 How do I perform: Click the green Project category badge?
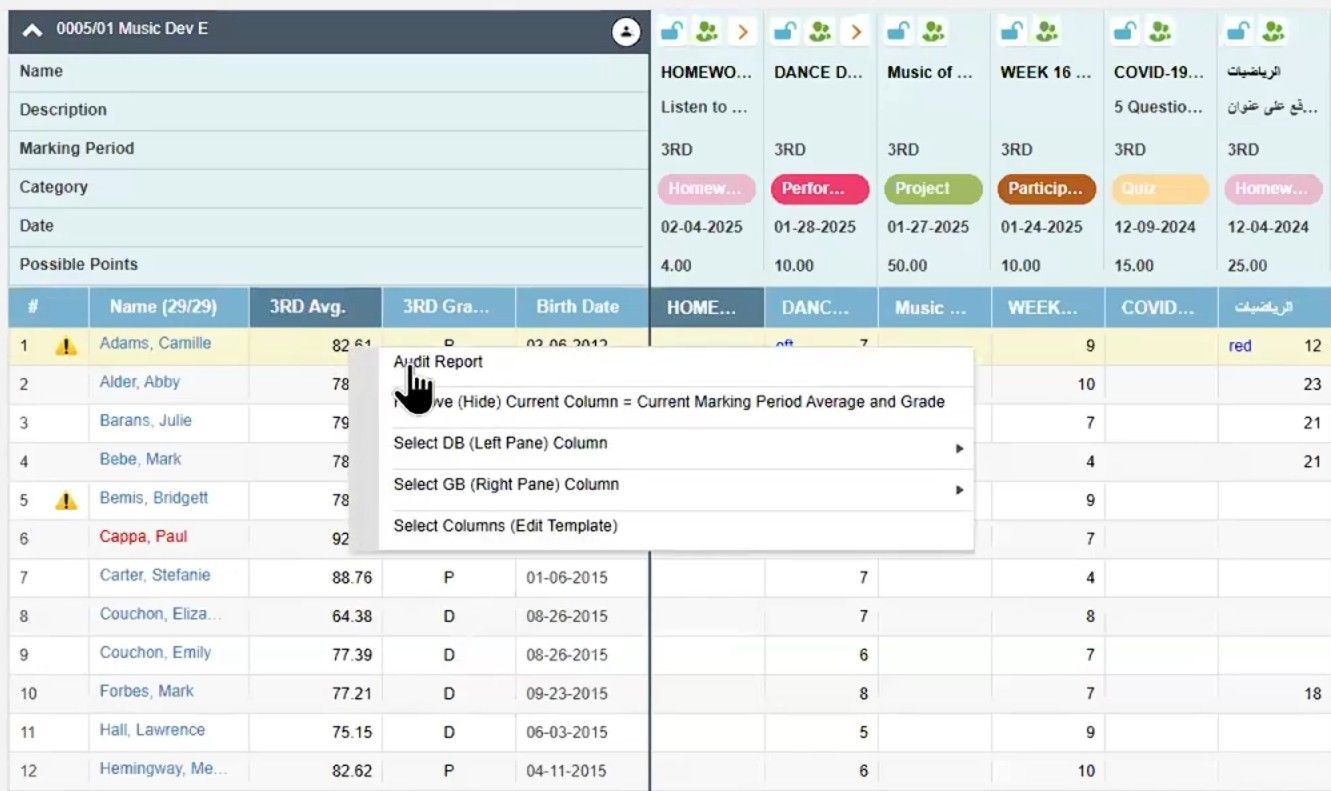point(932,188)
